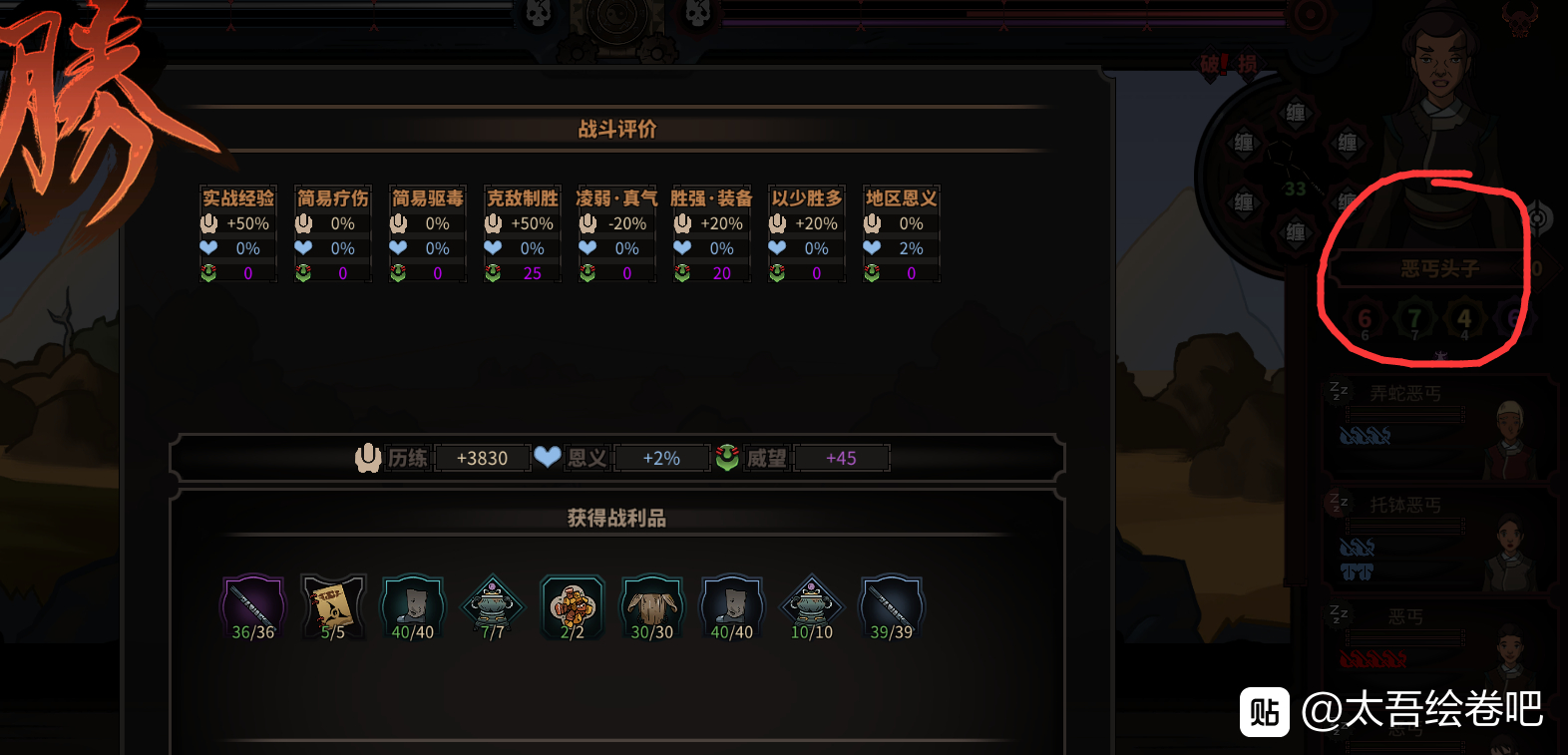Click the 2/2 gold ore nuggets item
Image resolution: width=1568 pixels, height=755 pixels.
[573, 606]
